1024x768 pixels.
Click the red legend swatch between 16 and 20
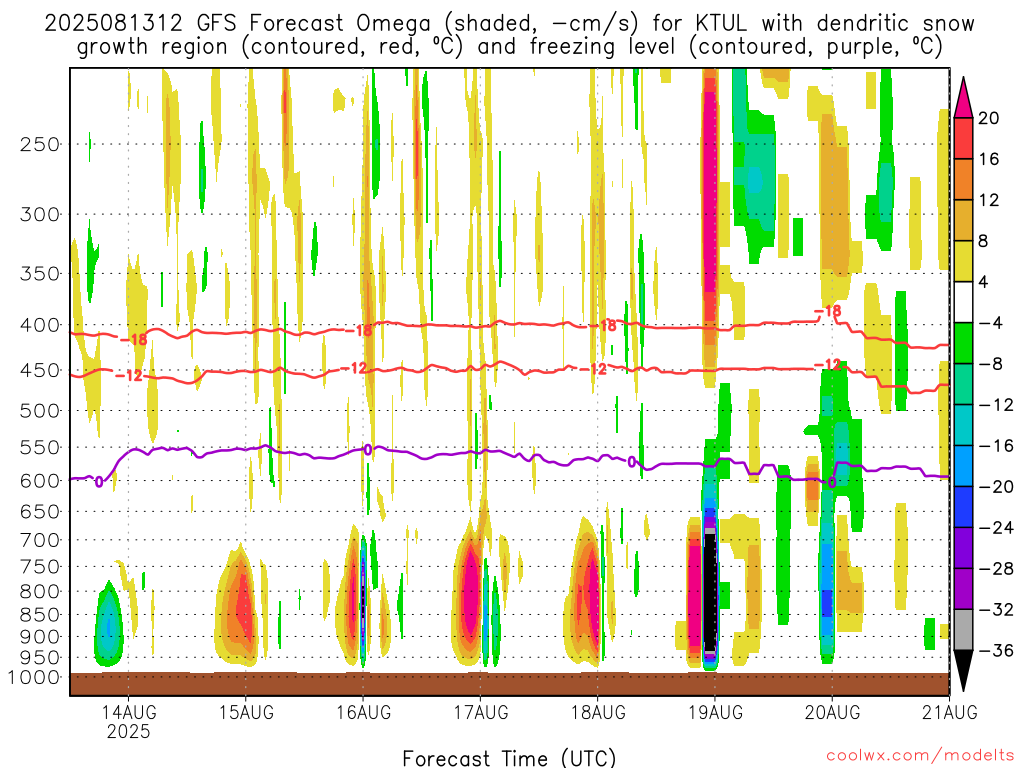pyautogui.click(x=963, y=138)
